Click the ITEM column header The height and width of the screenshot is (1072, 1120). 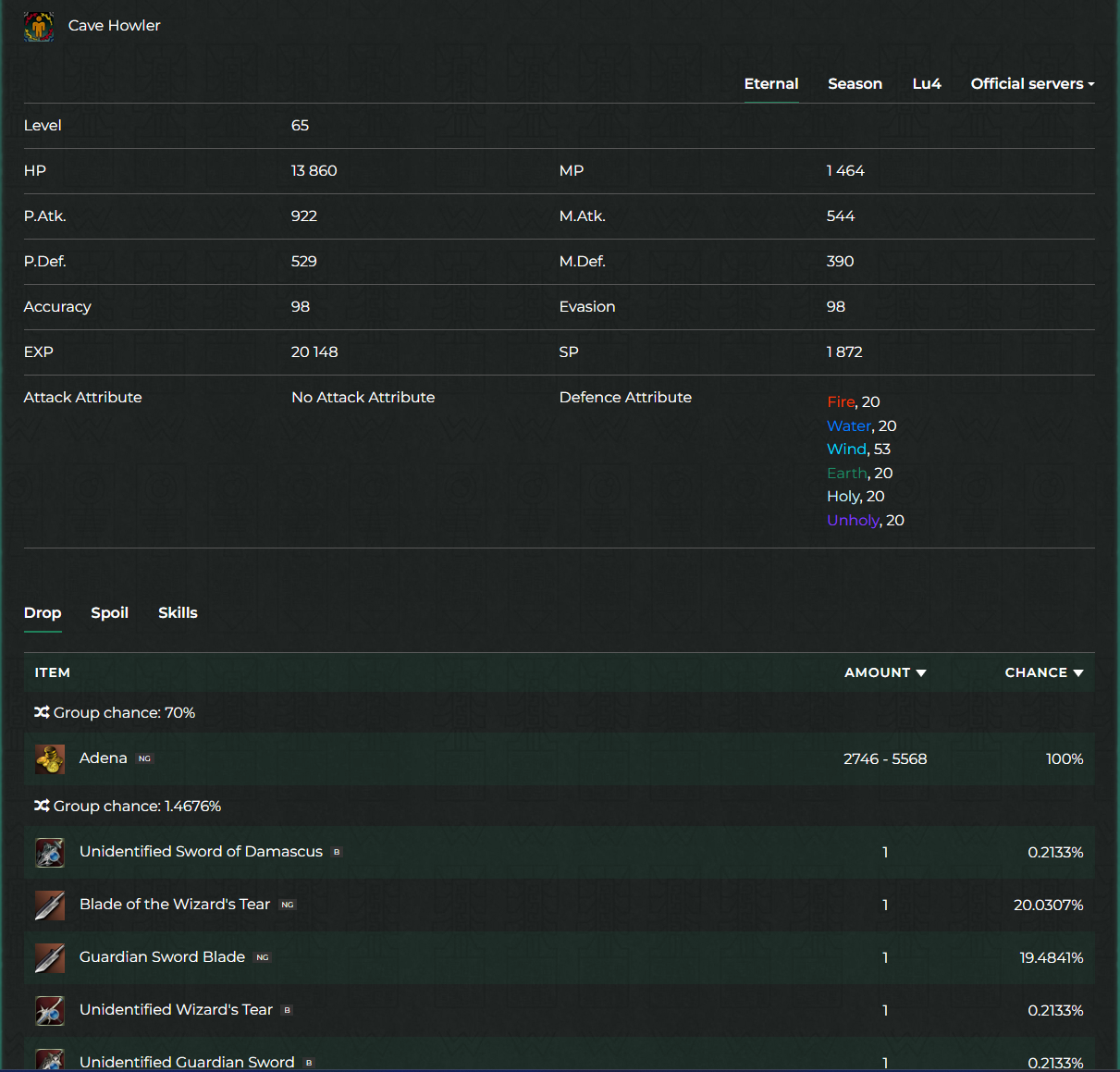click(x=53, y=673)
